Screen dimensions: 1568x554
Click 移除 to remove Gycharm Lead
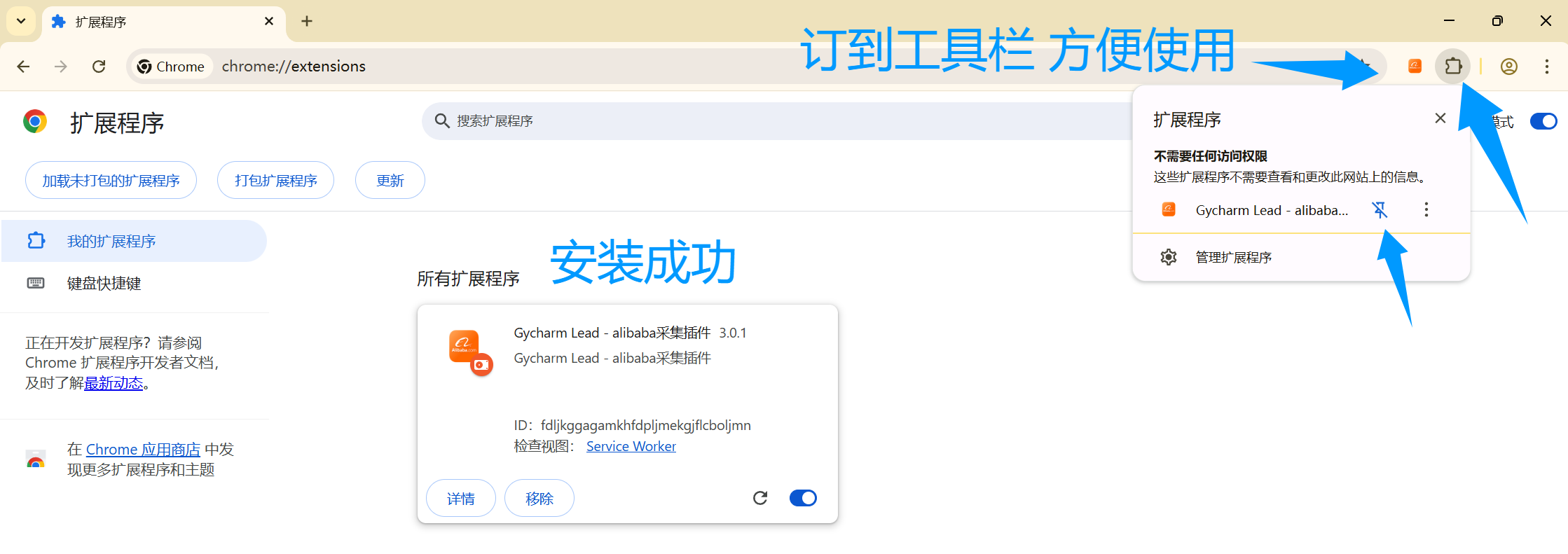pyautogui.click(x=539, y=498)
